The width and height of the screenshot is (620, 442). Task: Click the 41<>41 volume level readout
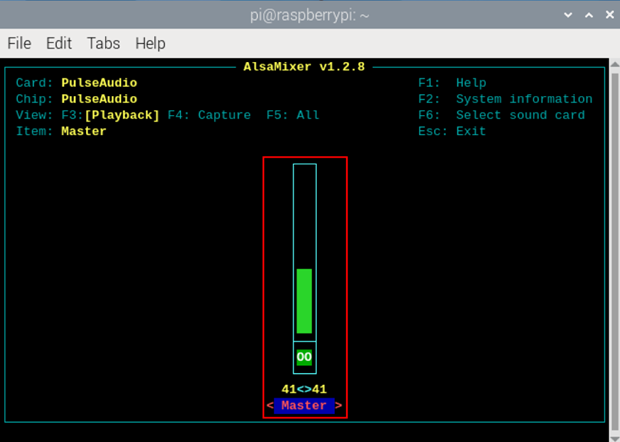304,389
